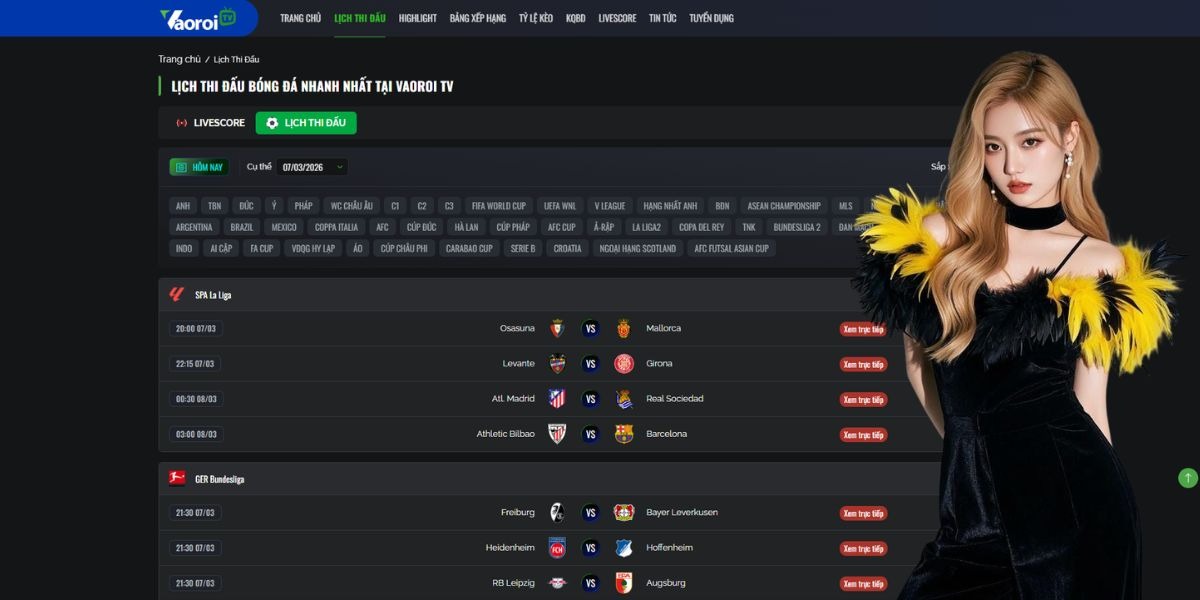Open the 07/03/2026 date dropdown
The image size is (1200, 600).
(312, 167)
